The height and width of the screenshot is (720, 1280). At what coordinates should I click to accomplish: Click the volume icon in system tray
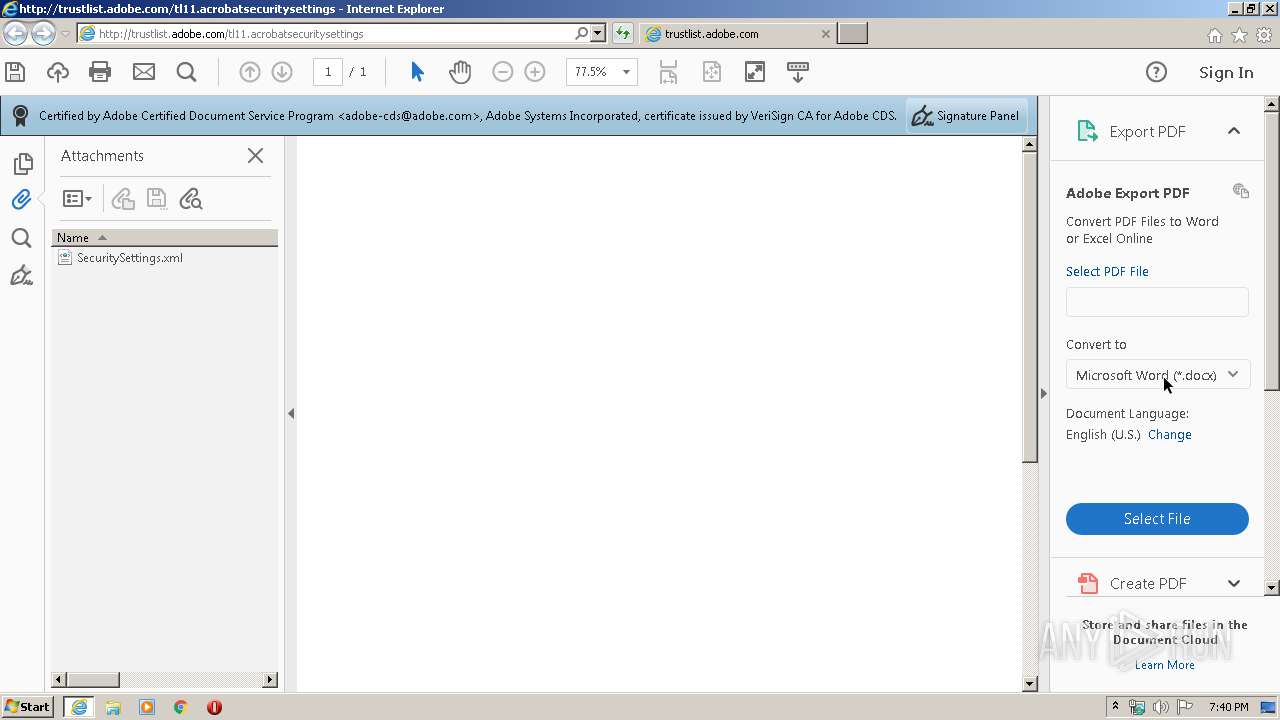(1160, 707)
